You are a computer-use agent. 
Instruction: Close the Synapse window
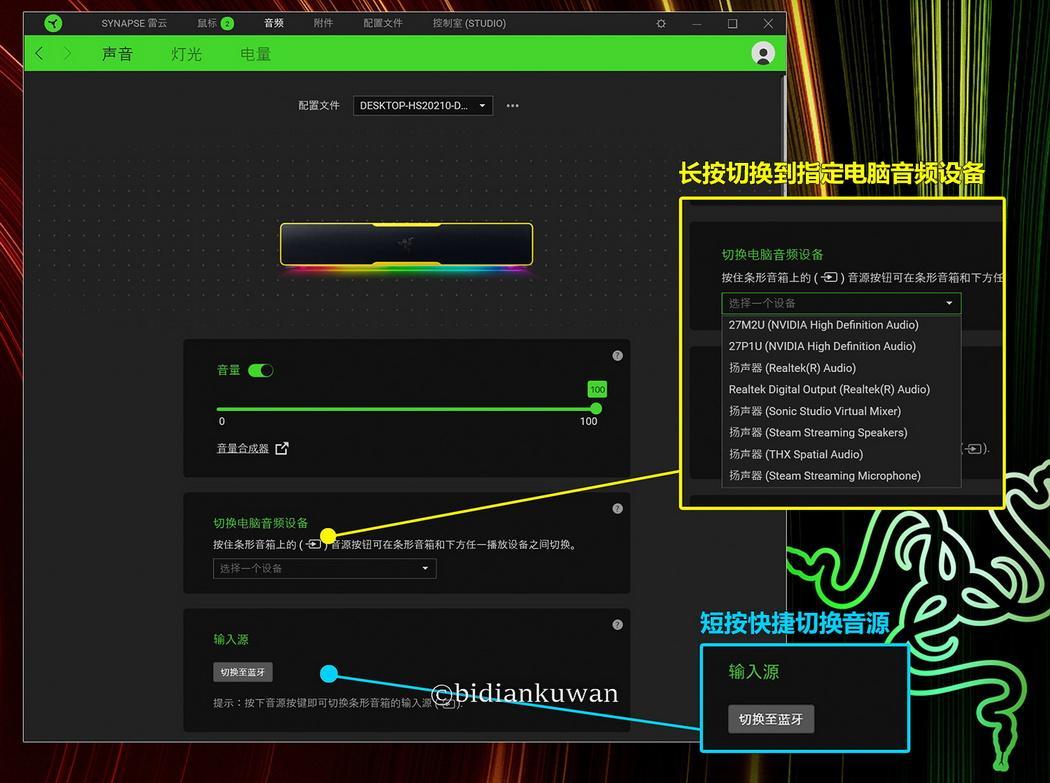pos(768,23)
